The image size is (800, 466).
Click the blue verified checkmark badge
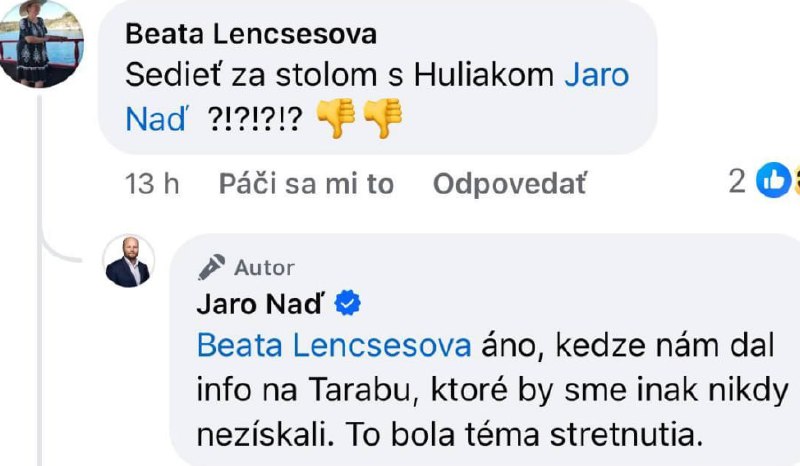[347, 303]
